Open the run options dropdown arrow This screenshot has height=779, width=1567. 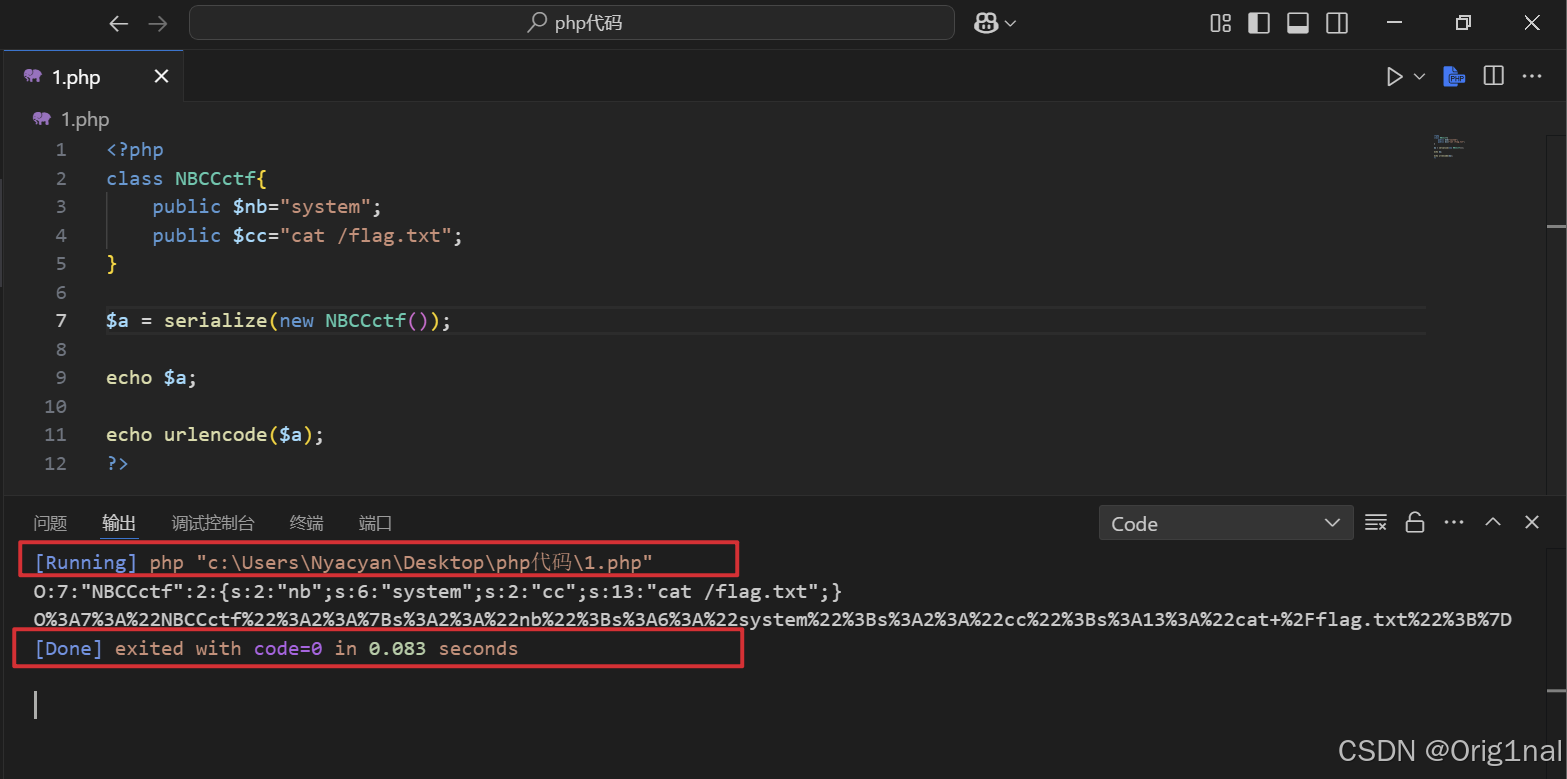1419,77
